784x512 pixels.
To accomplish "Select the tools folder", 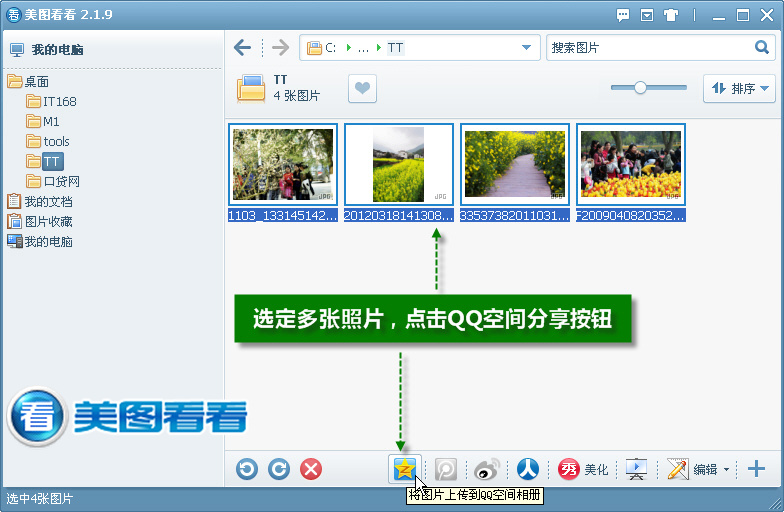I will pos(48,142).
